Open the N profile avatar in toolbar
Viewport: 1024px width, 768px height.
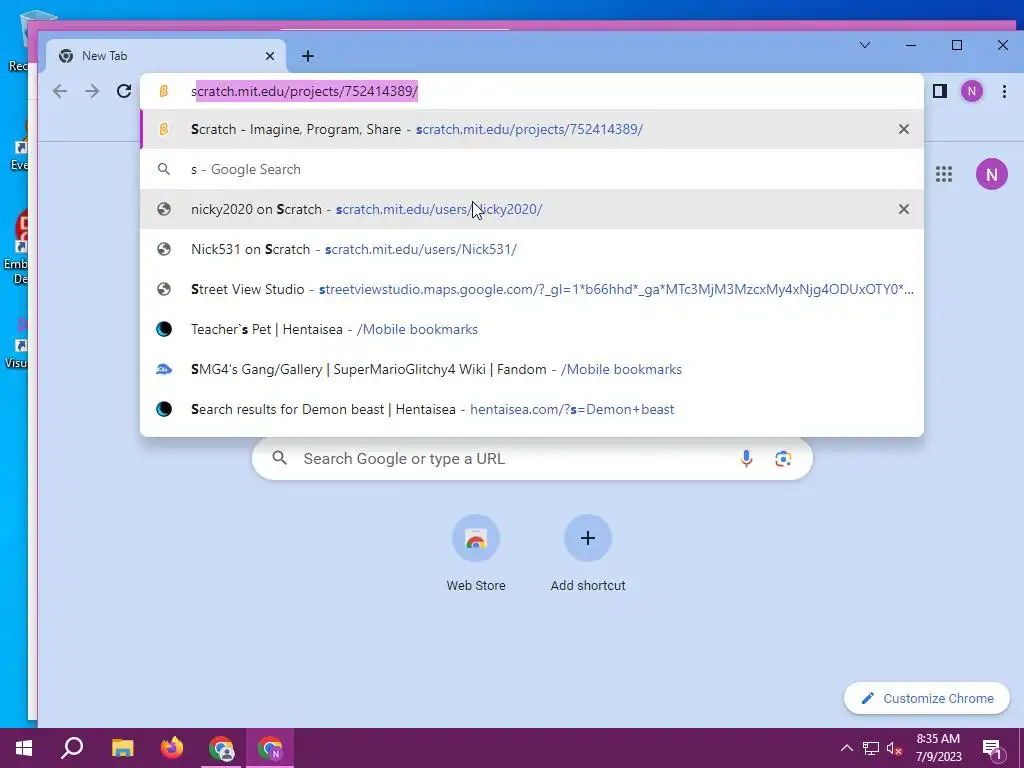(x=972, y=91)
